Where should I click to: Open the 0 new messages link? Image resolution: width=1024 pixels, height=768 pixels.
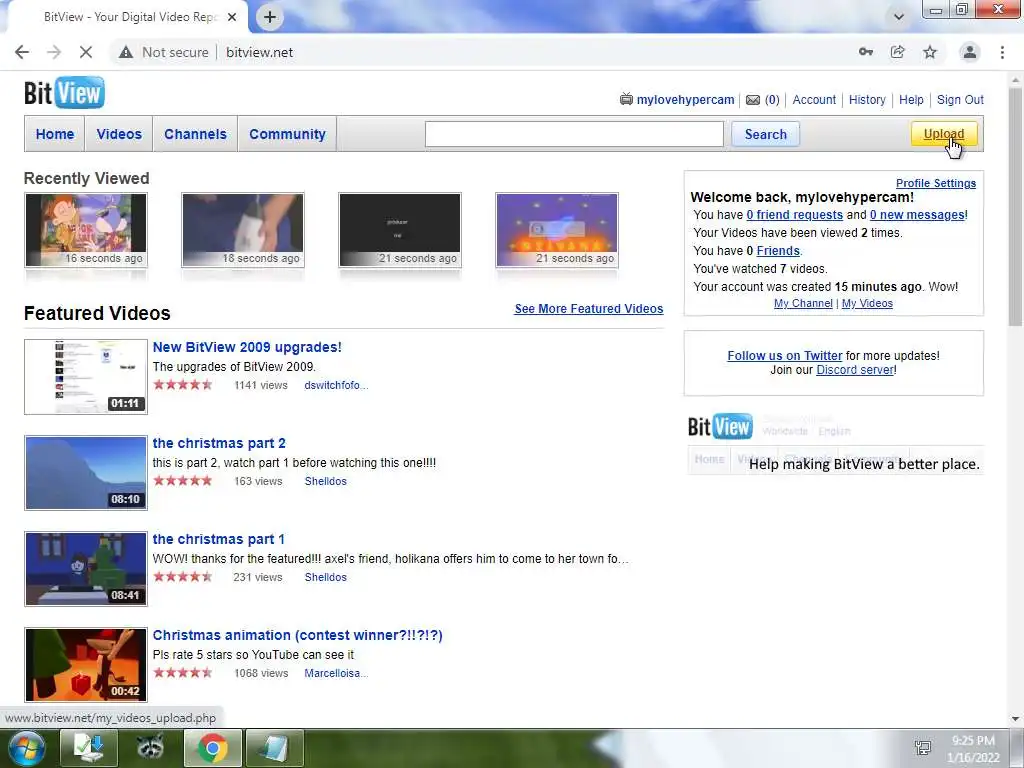point(917,215)
